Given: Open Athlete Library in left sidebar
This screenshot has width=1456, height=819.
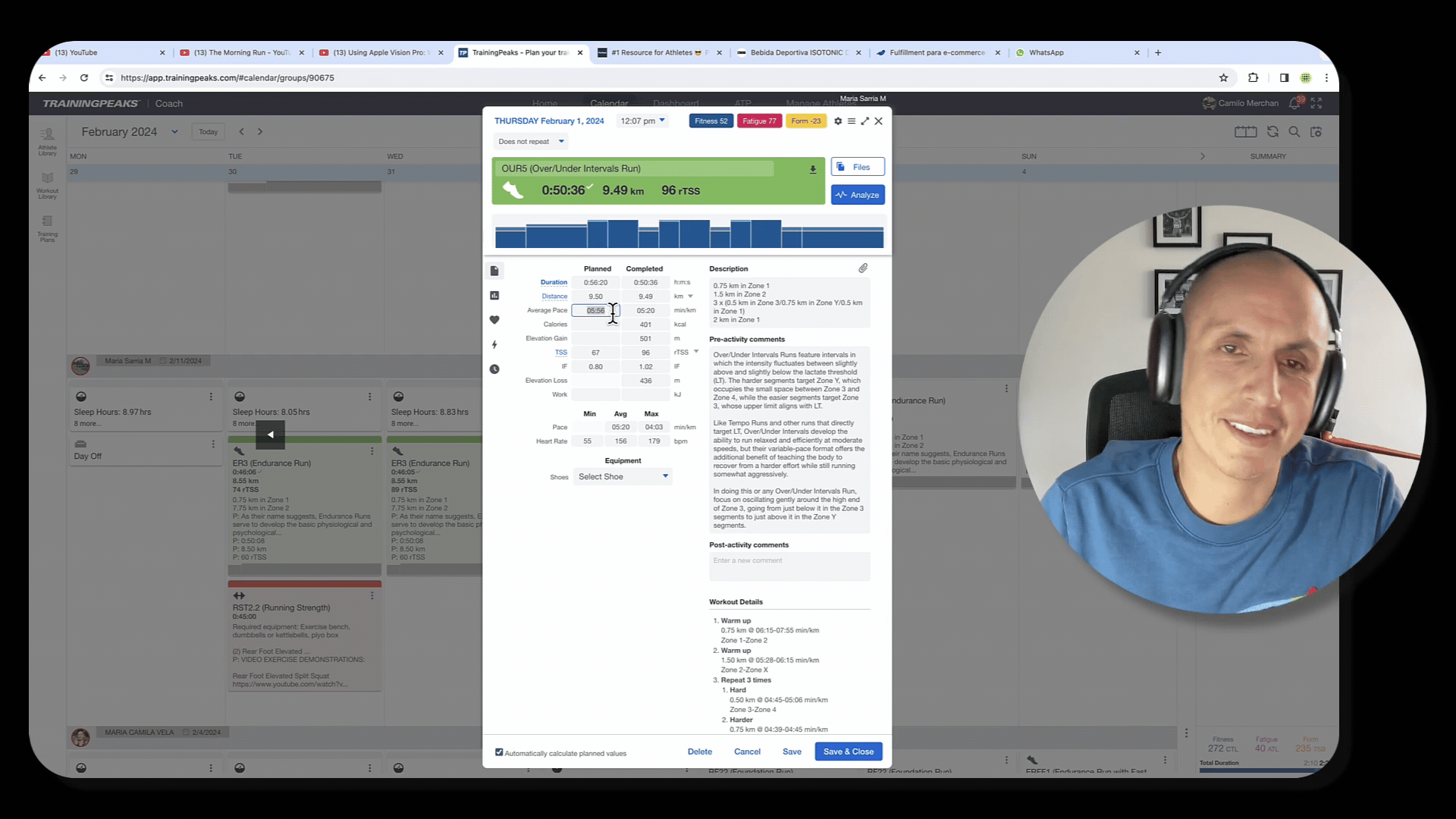Looking at the screenshot, I should 47,142.
